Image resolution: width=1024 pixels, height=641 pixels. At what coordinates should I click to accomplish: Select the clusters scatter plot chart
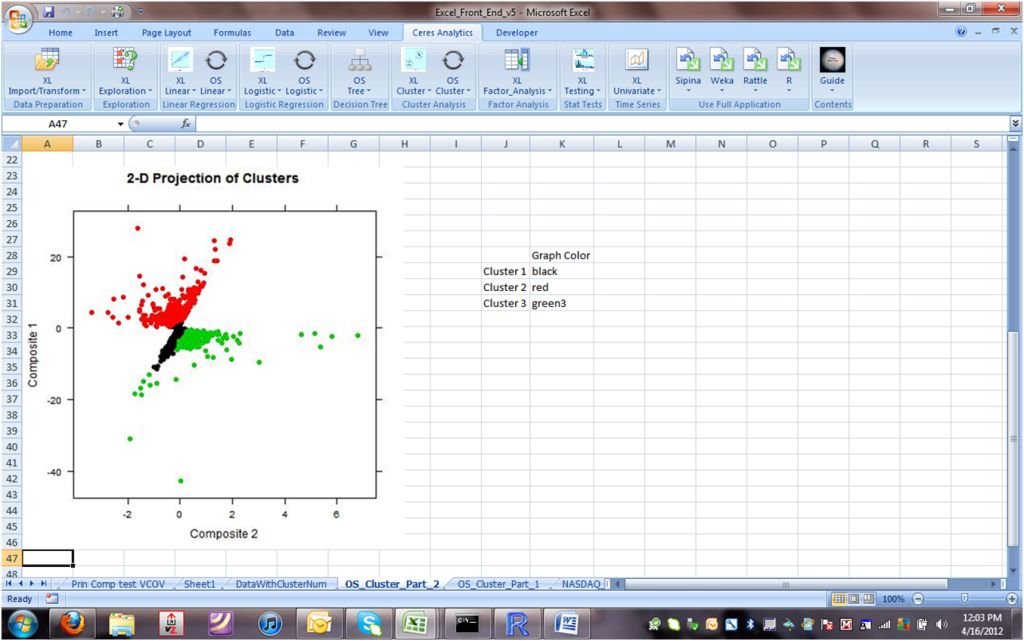[212, 356]
